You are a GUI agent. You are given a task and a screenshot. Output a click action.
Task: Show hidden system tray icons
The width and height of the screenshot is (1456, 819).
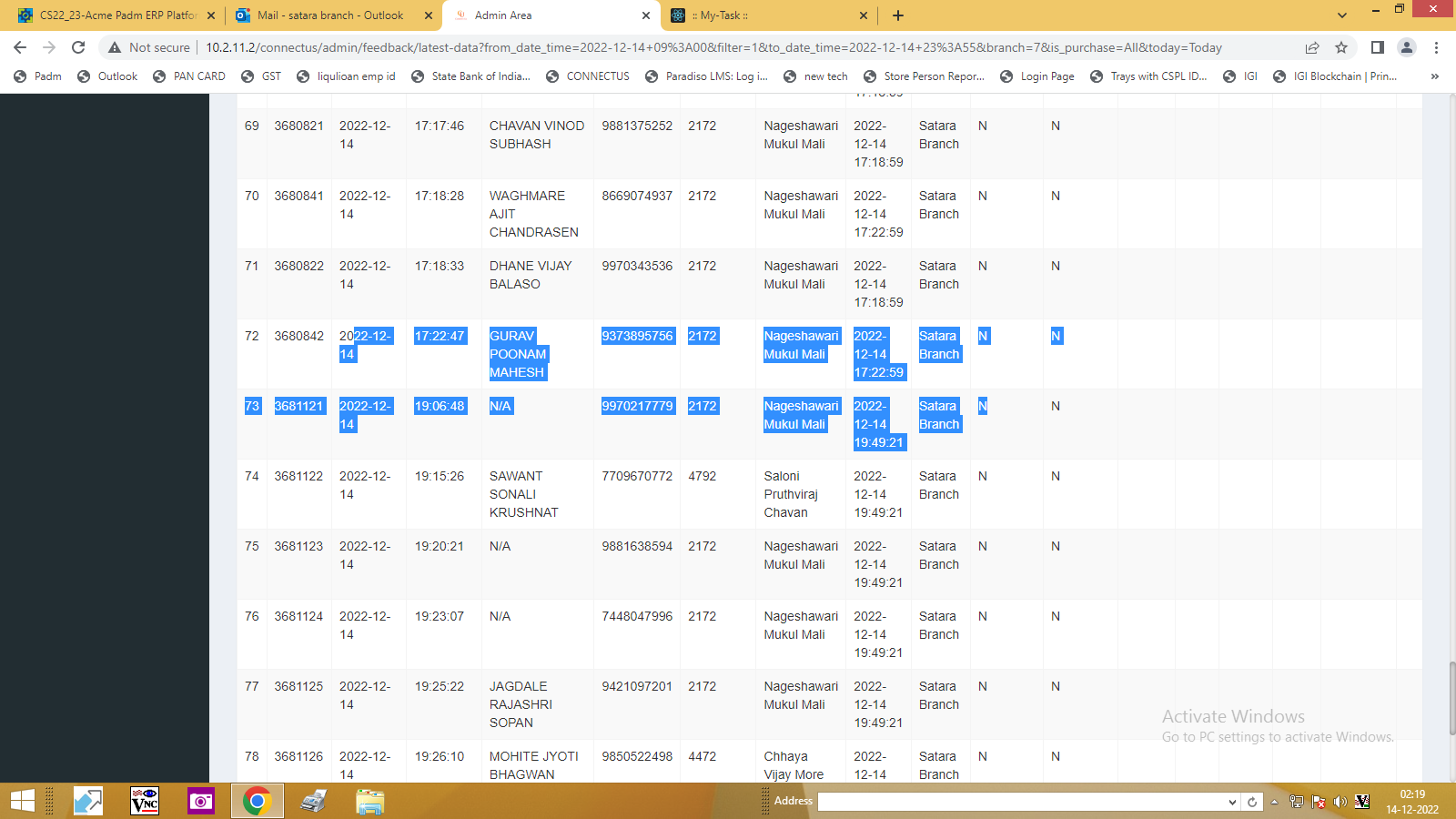coord(1275,802)
